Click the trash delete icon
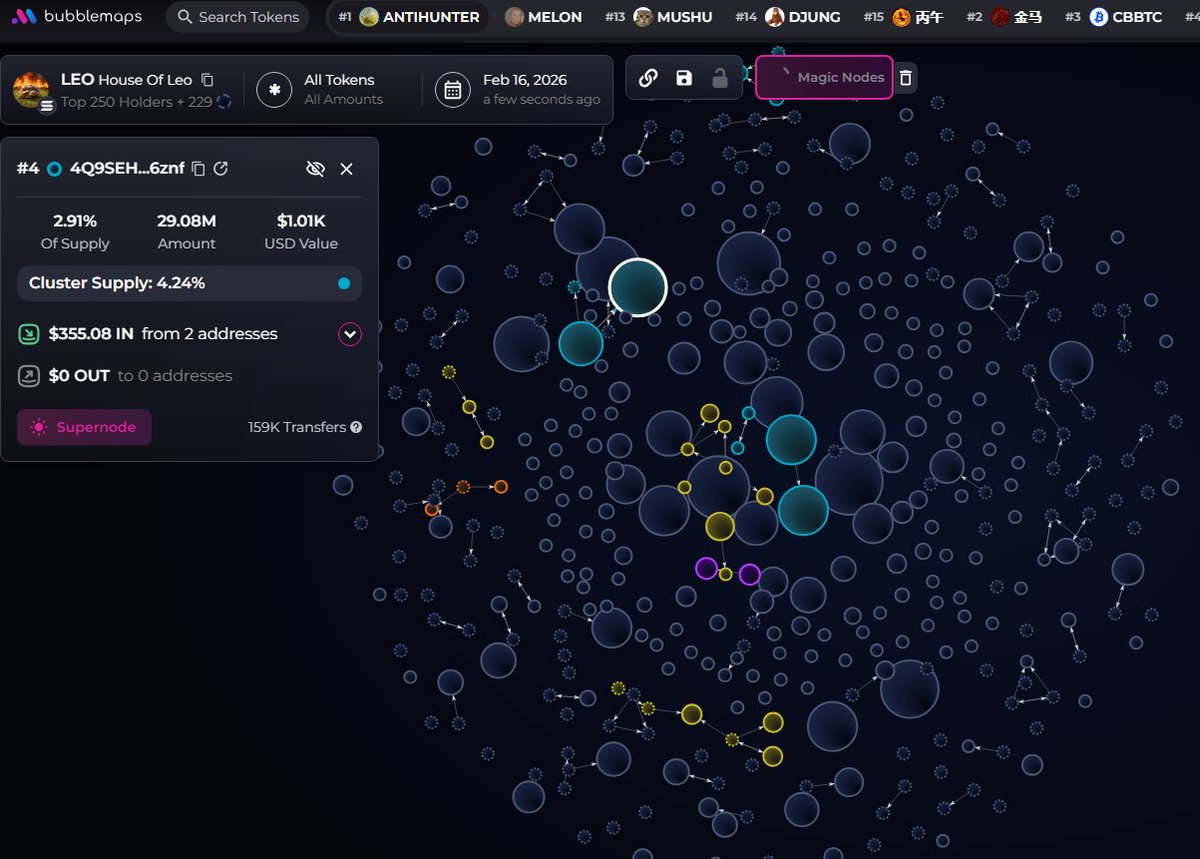Image resolution: width=1200 pixels, height=859 pixels. pyautogui.click(x=905, y=78)
